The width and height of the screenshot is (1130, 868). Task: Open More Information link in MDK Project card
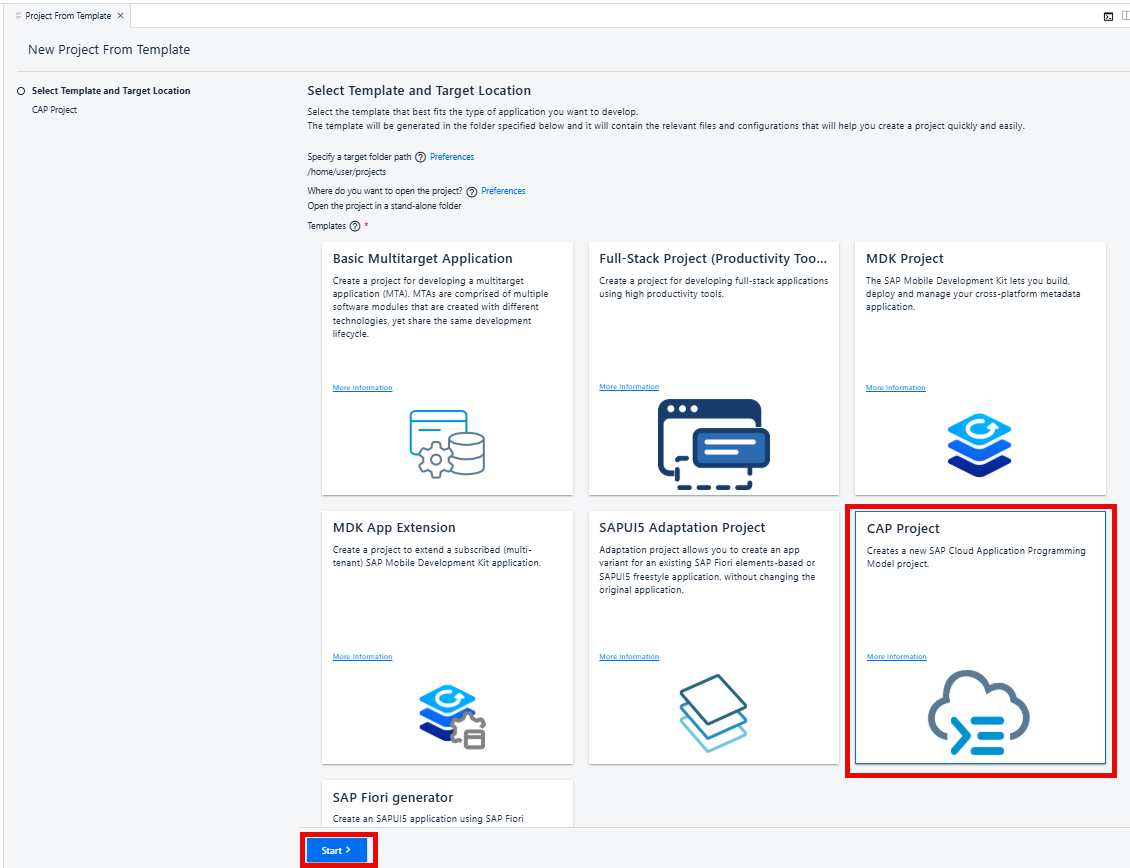point(896,388)
